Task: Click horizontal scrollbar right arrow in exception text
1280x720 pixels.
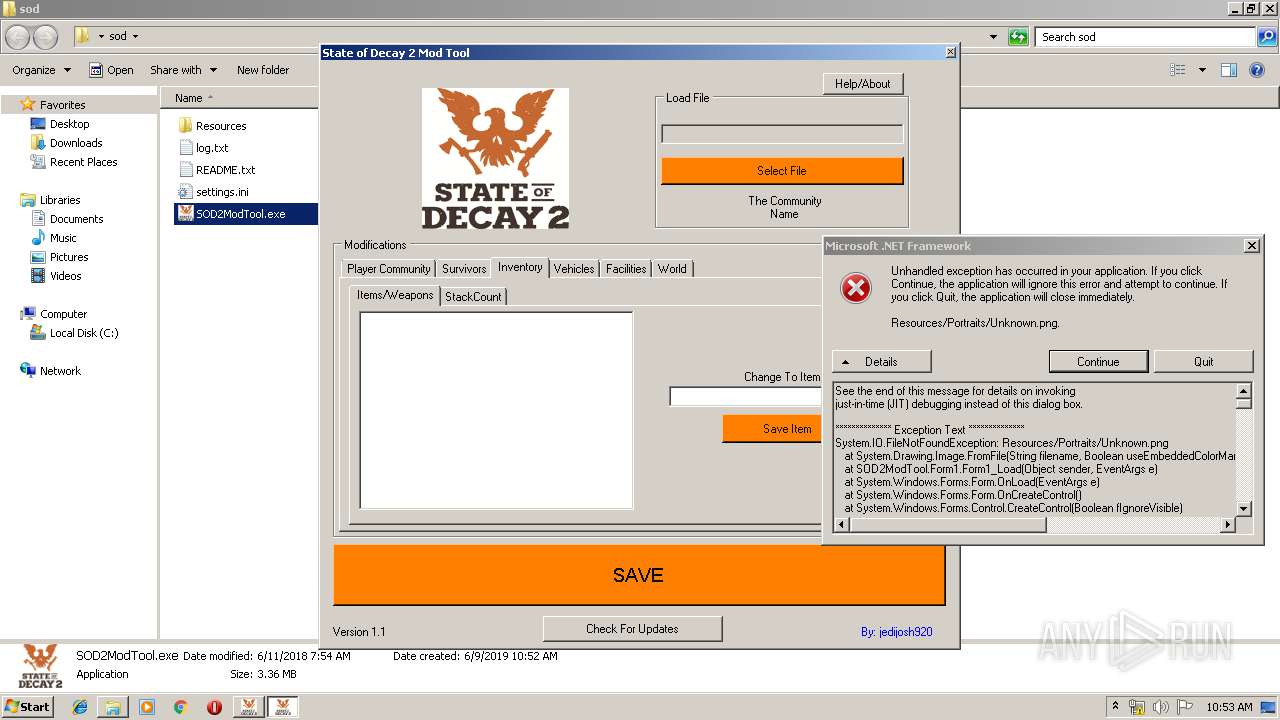Action: 1228,525
